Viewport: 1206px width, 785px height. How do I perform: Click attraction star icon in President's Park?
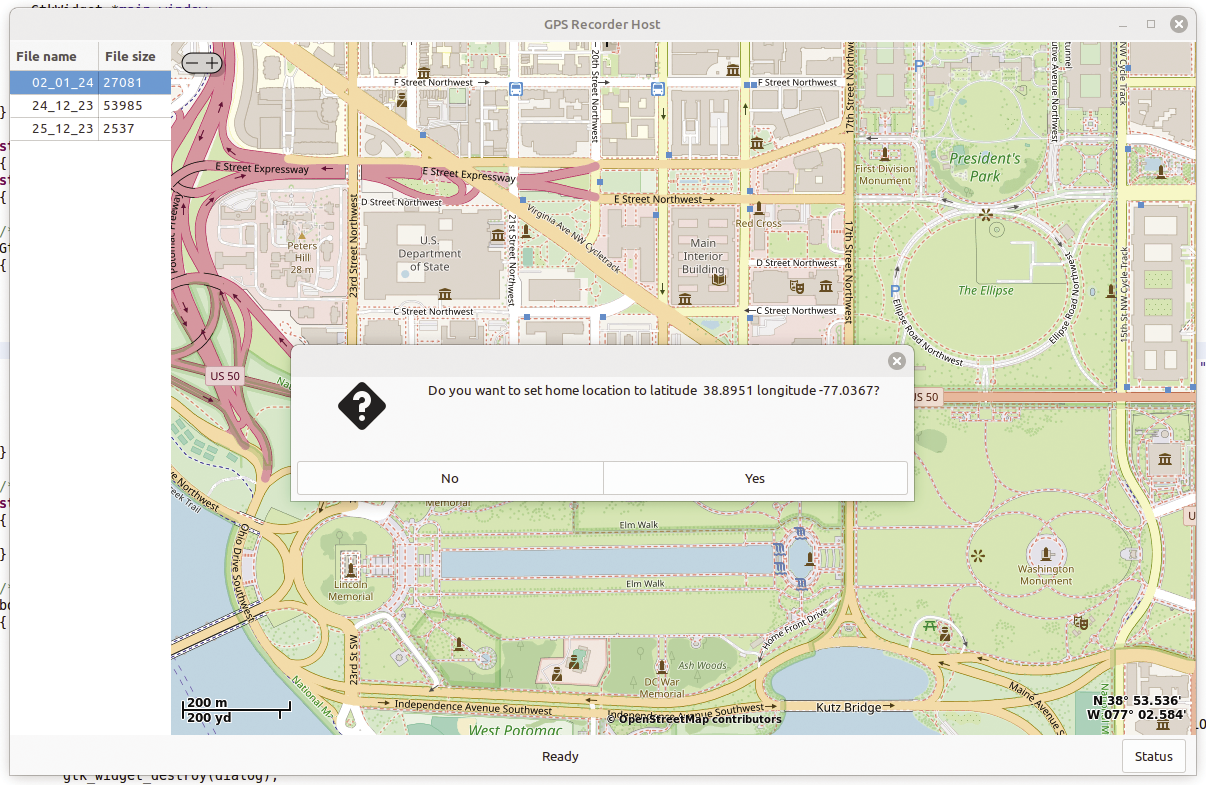pyautogui.click(x=986, y=214)
